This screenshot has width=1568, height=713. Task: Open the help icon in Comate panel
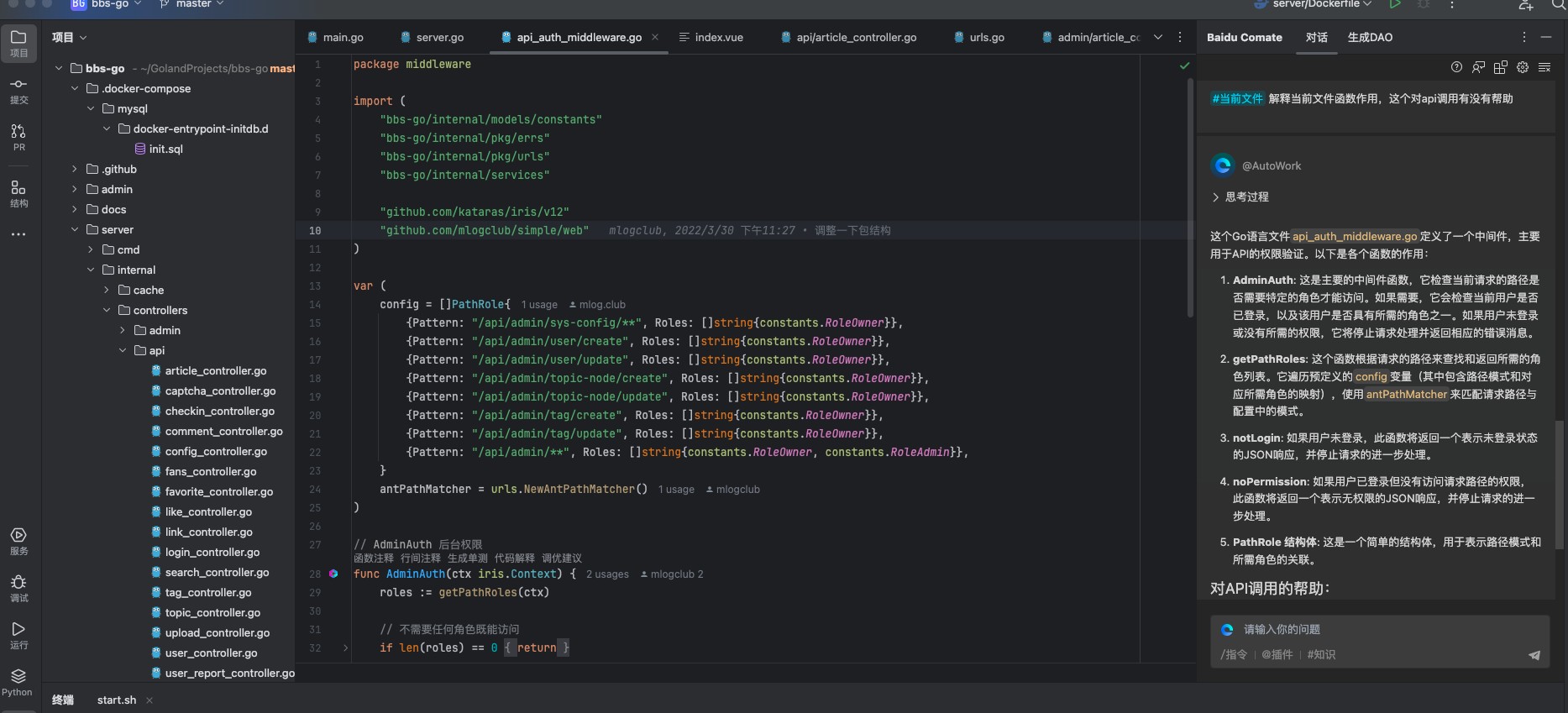tap(1456, 67)
